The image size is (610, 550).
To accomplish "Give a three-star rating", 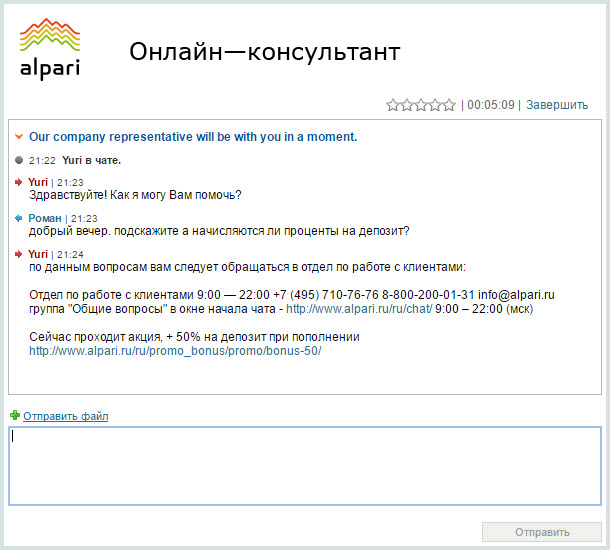I will pyautogui.click(x=421, y=105).
